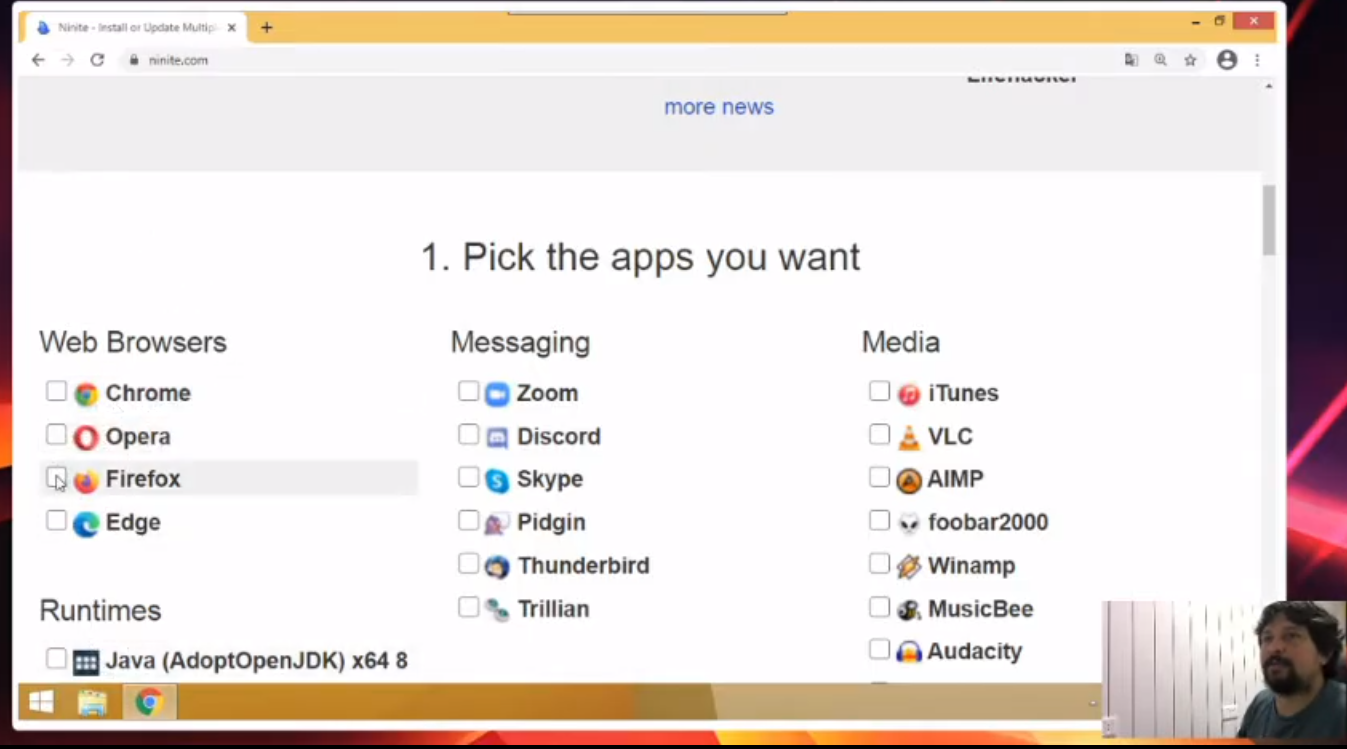1347x749 pixels.
Task: Click the page vertical scrollbar thumb
Action: 1269,220
